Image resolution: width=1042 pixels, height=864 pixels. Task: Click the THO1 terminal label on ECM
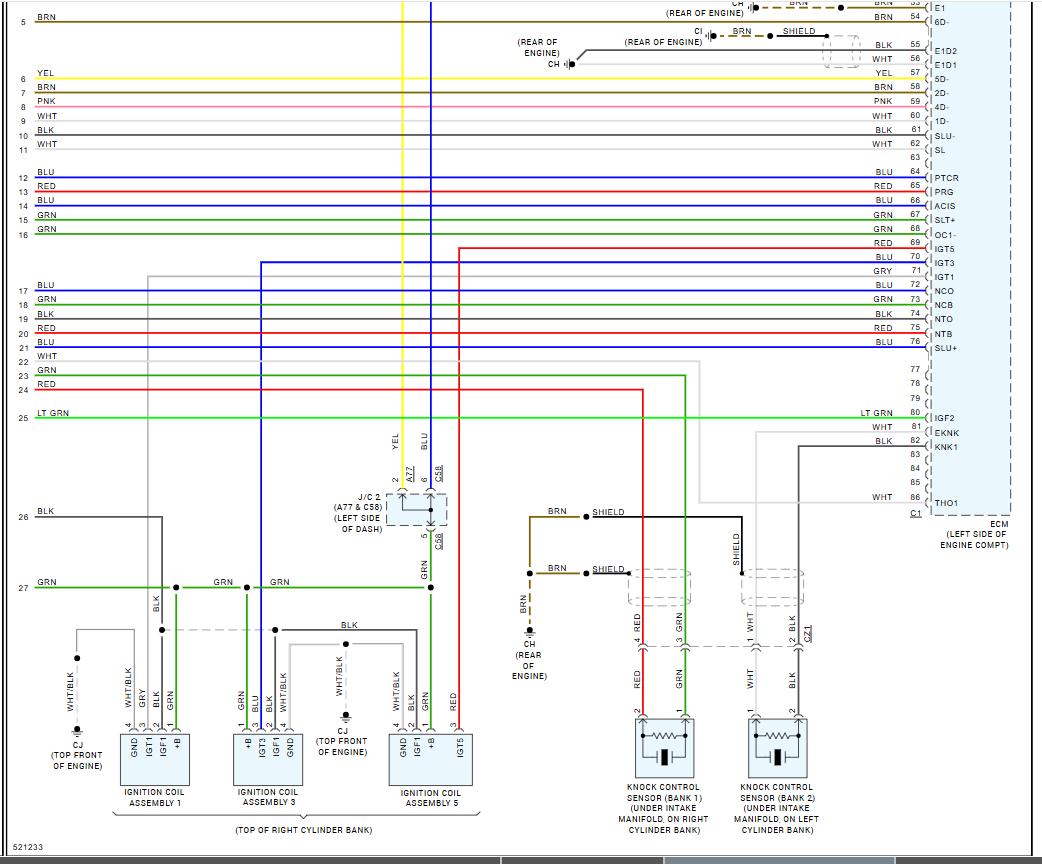tap(946, 503)
